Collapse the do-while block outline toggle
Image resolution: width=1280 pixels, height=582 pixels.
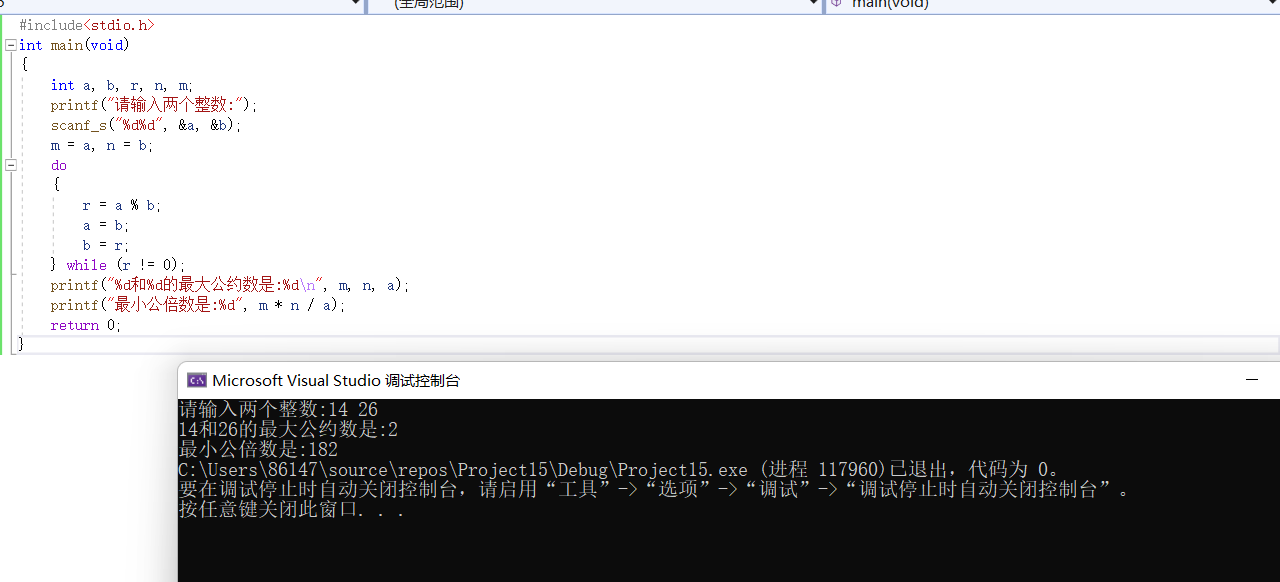pos(10,165)
